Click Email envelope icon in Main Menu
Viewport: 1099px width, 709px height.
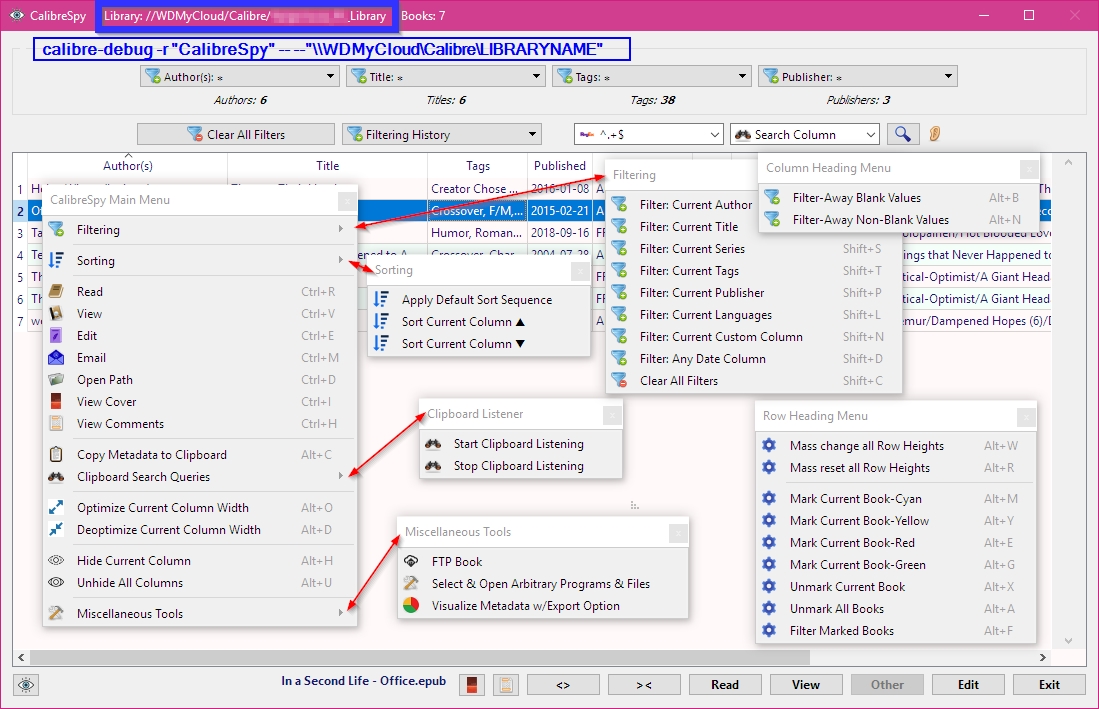[56, 357]
